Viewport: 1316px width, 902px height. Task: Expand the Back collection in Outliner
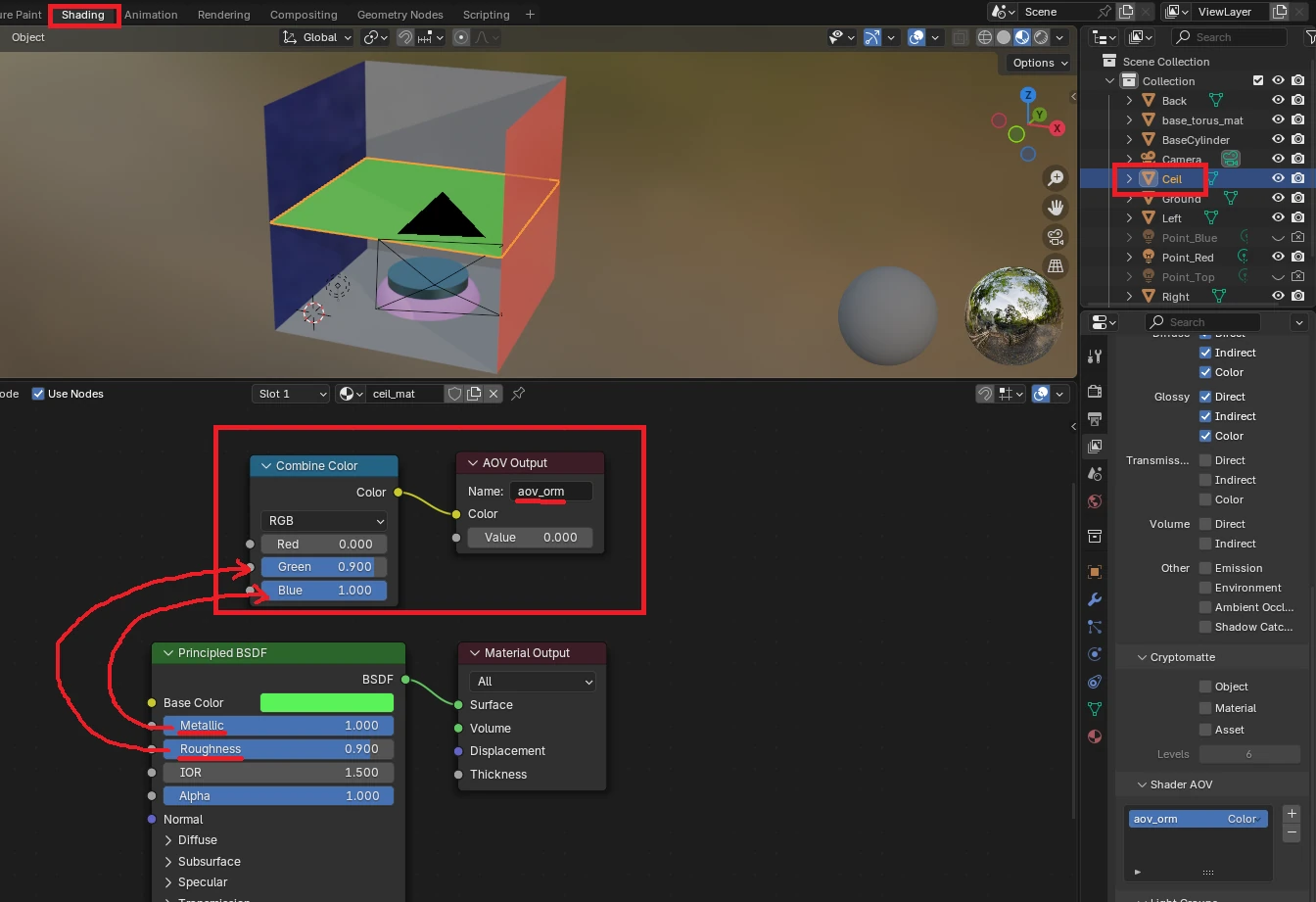1128,100
